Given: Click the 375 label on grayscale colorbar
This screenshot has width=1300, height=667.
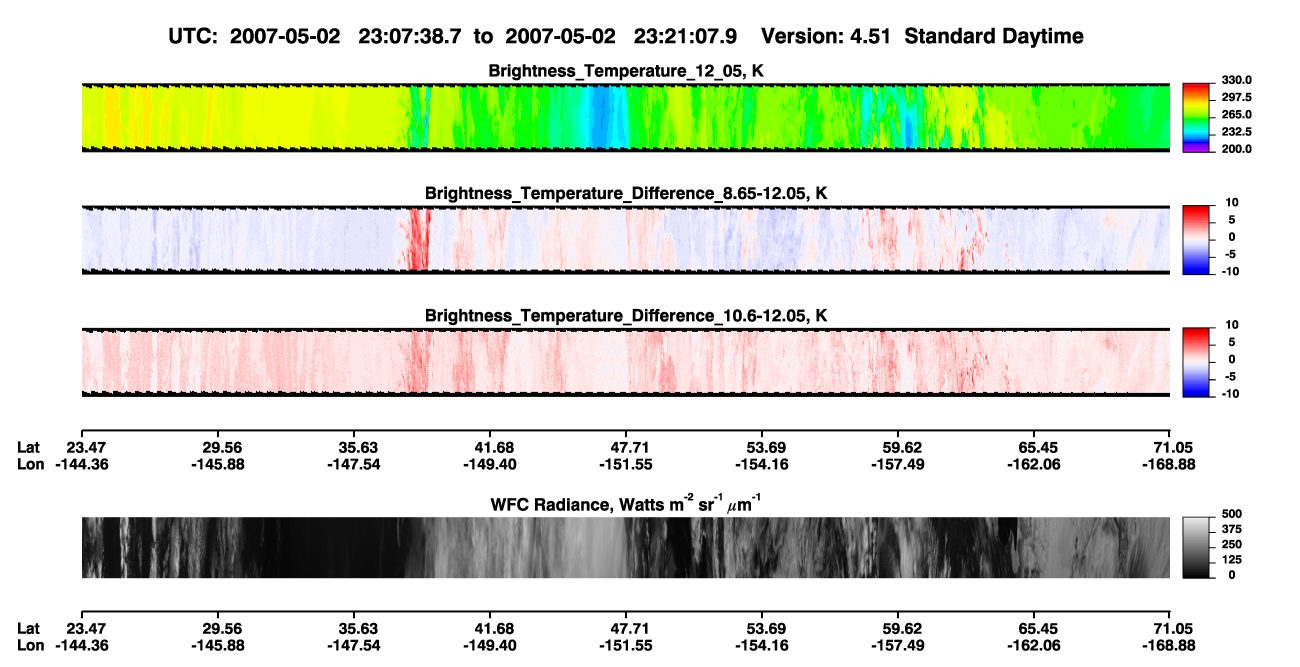Looking at the screenshot, I should pyautogui.click(x=1231, y=528).
